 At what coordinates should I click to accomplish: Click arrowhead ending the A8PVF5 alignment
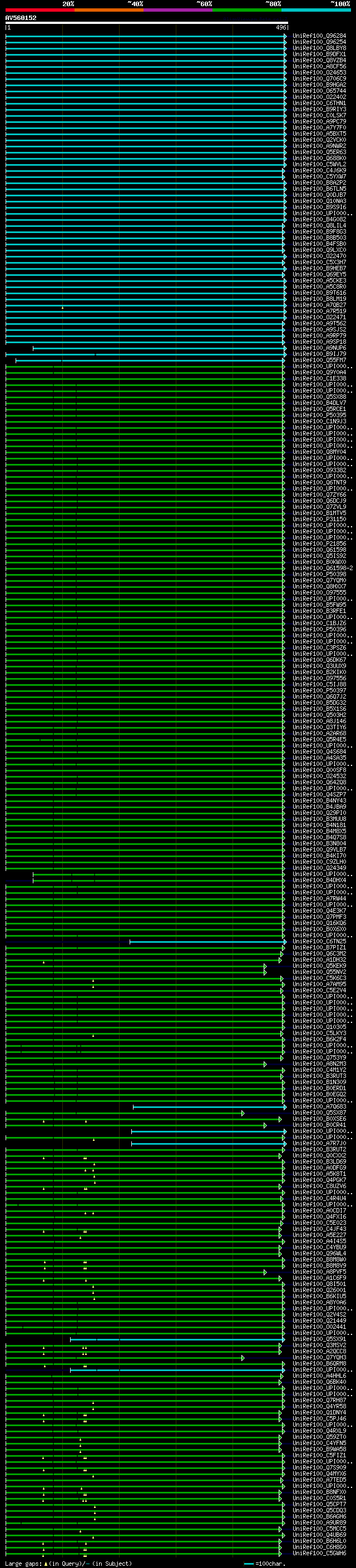(265, 1272)
